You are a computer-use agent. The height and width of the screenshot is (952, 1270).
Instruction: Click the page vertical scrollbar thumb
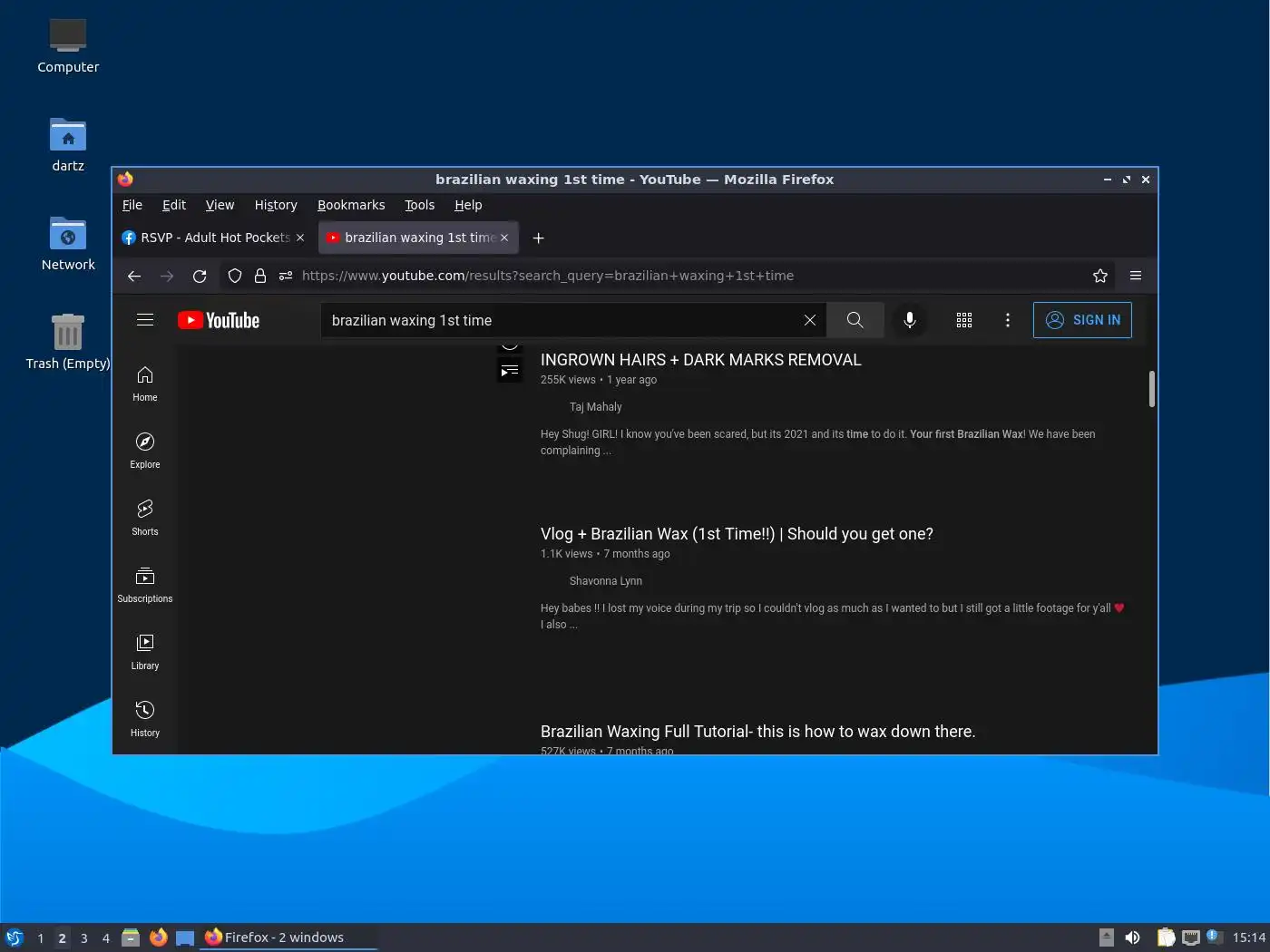coord(1152,389)
